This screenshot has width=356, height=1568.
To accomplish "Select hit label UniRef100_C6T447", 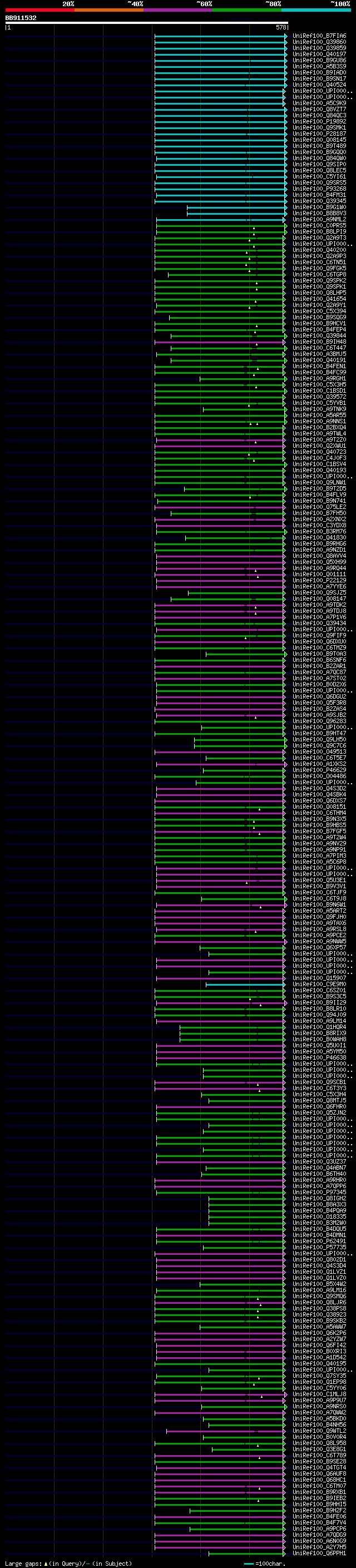I will point(319,348).
